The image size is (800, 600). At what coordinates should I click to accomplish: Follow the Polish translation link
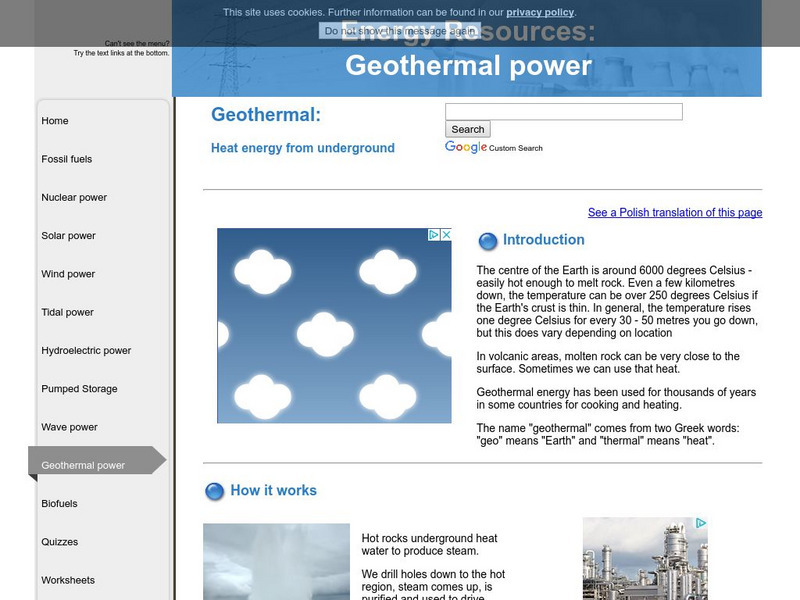(675, 212)
